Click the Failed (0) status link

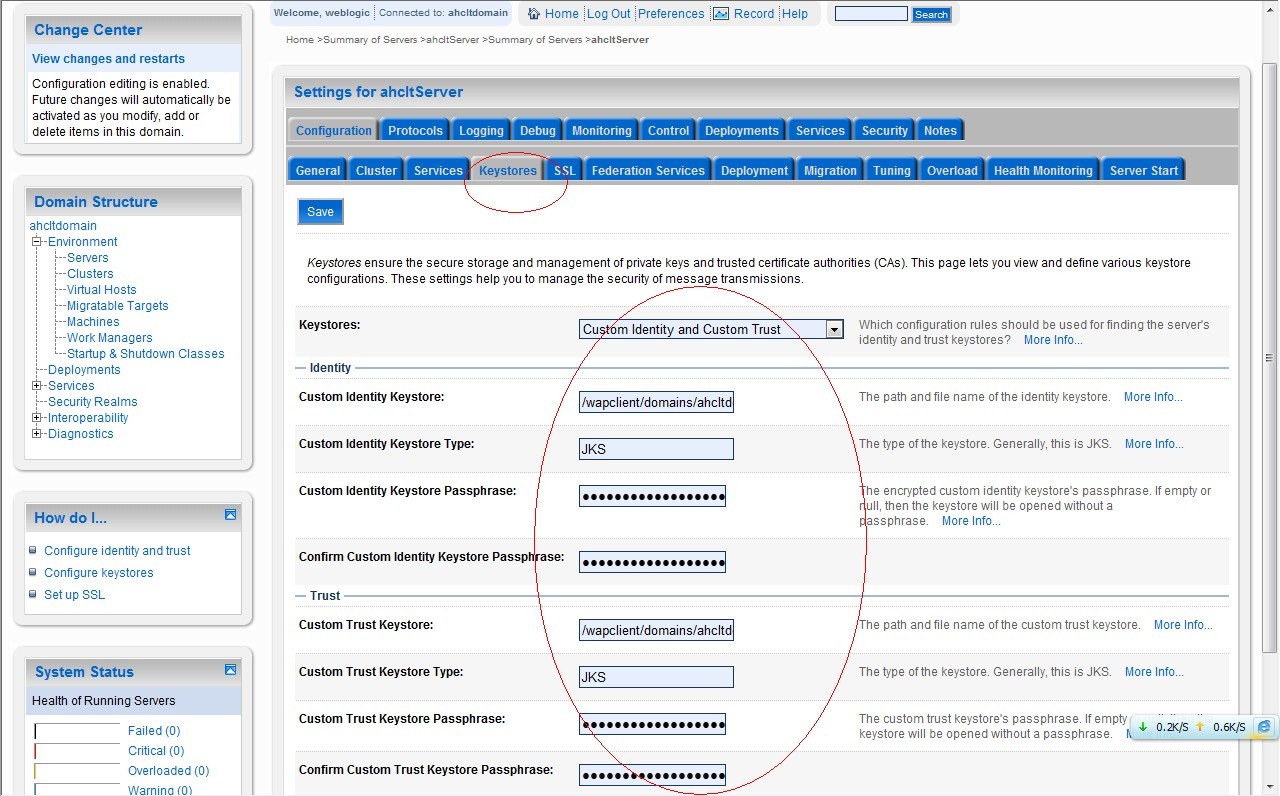click(x=154, y=731)
